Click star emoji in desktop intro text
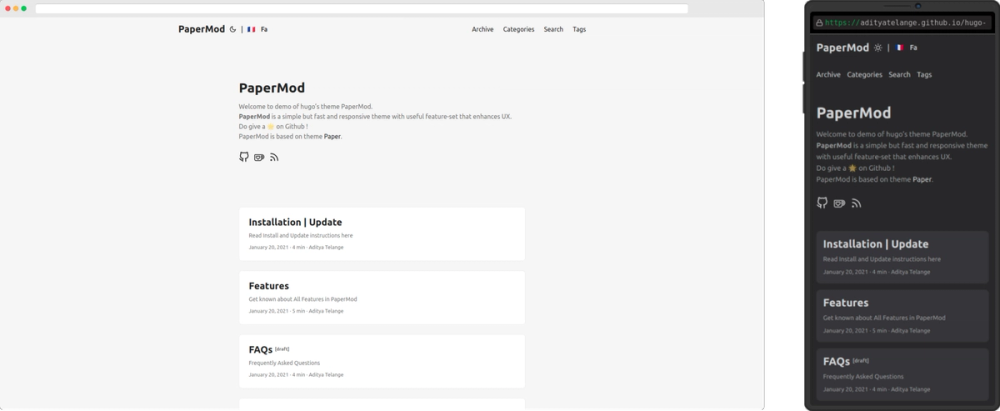This screenshot has width=1000, height=411. (270, 126)
